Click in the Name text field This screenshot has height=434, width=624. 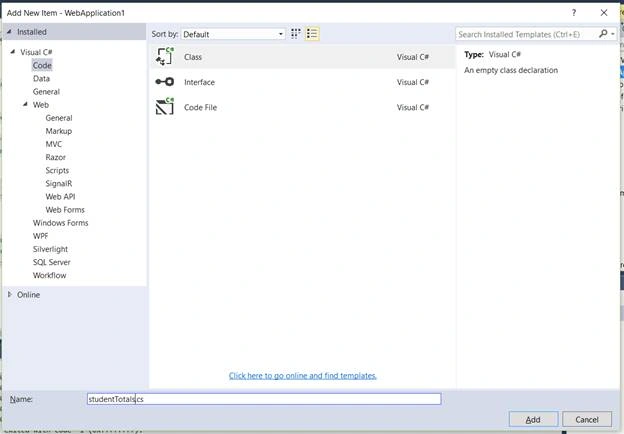pos(264,399)
